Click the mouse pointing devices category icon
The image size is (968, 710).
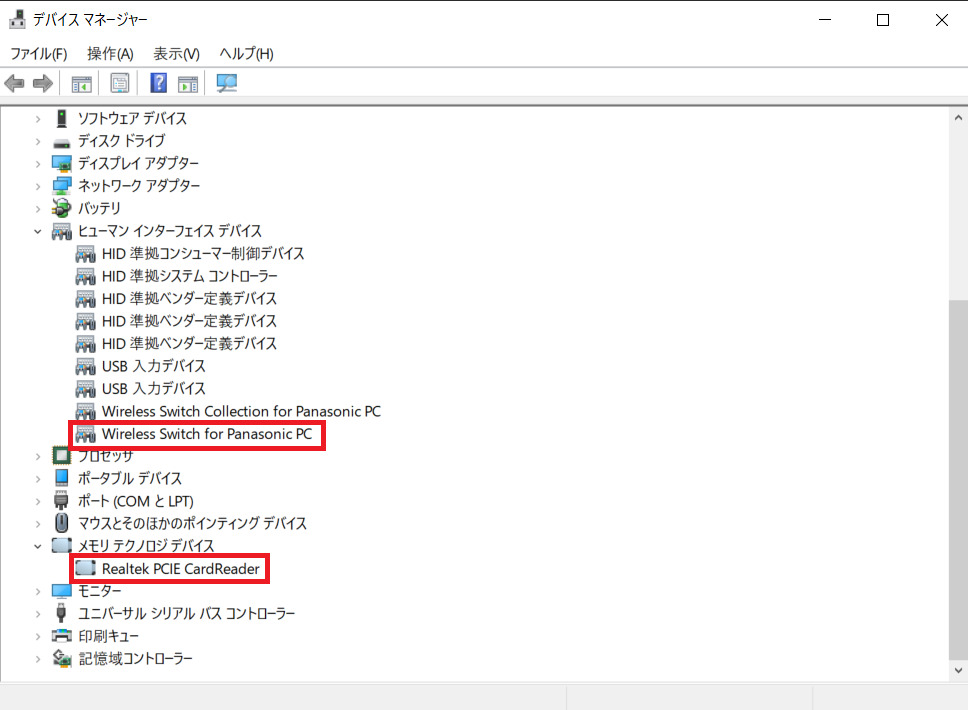click(x=62, y=523)
